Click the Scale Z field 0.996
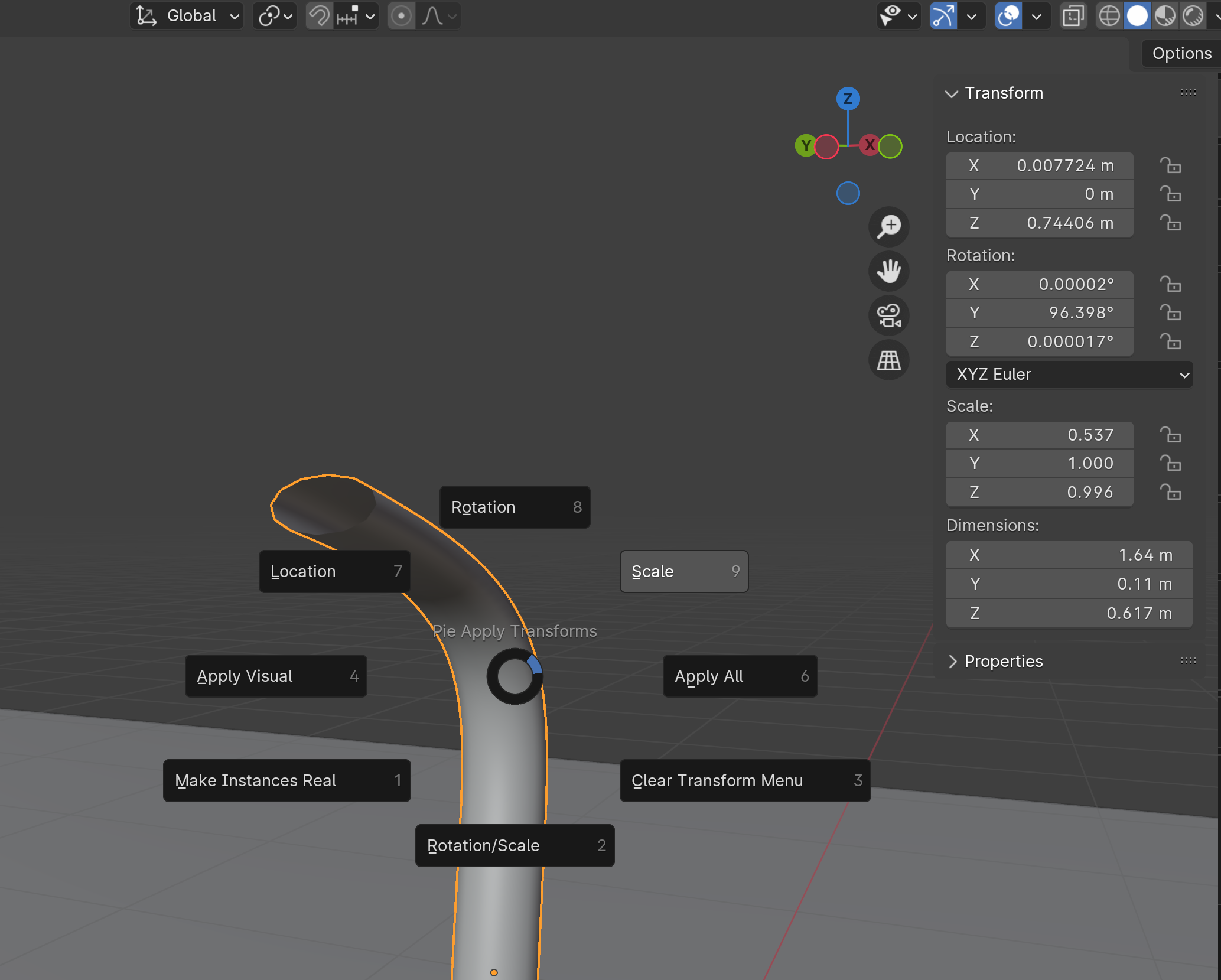1221x980 pixels. (1040, 493)
